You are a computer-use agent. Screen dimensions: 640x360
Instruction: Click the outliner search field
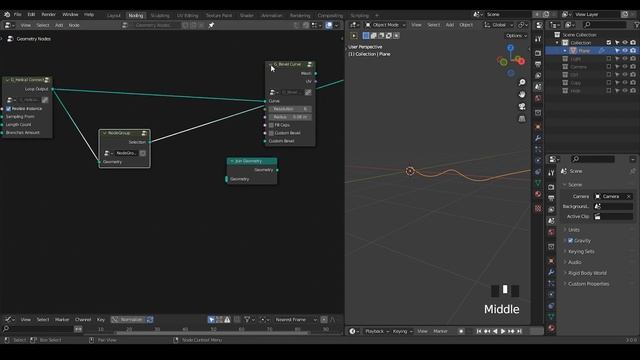click(605, 25)
